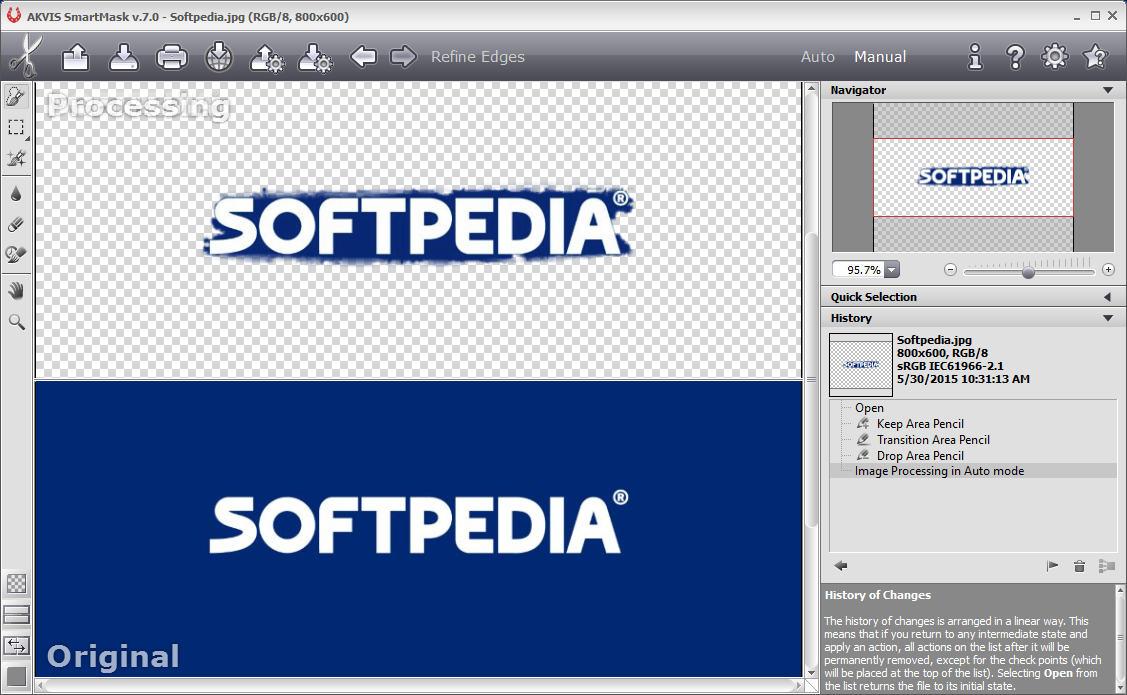
Task: Zoom out with the minus button
Action: tap(950, 270)
